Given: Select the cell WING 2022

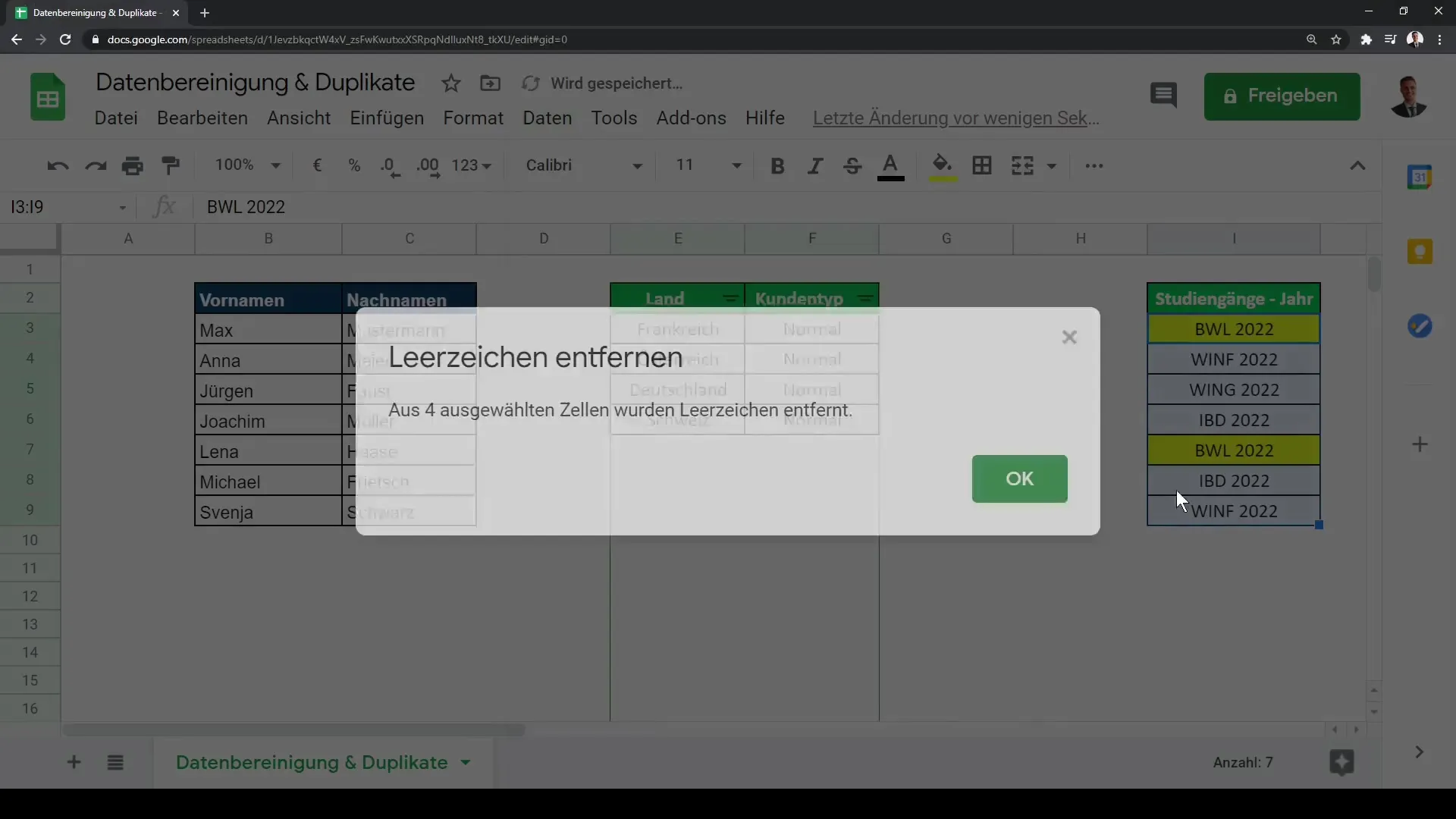Looking at the screenshot, I should (x=1234, y=390).
